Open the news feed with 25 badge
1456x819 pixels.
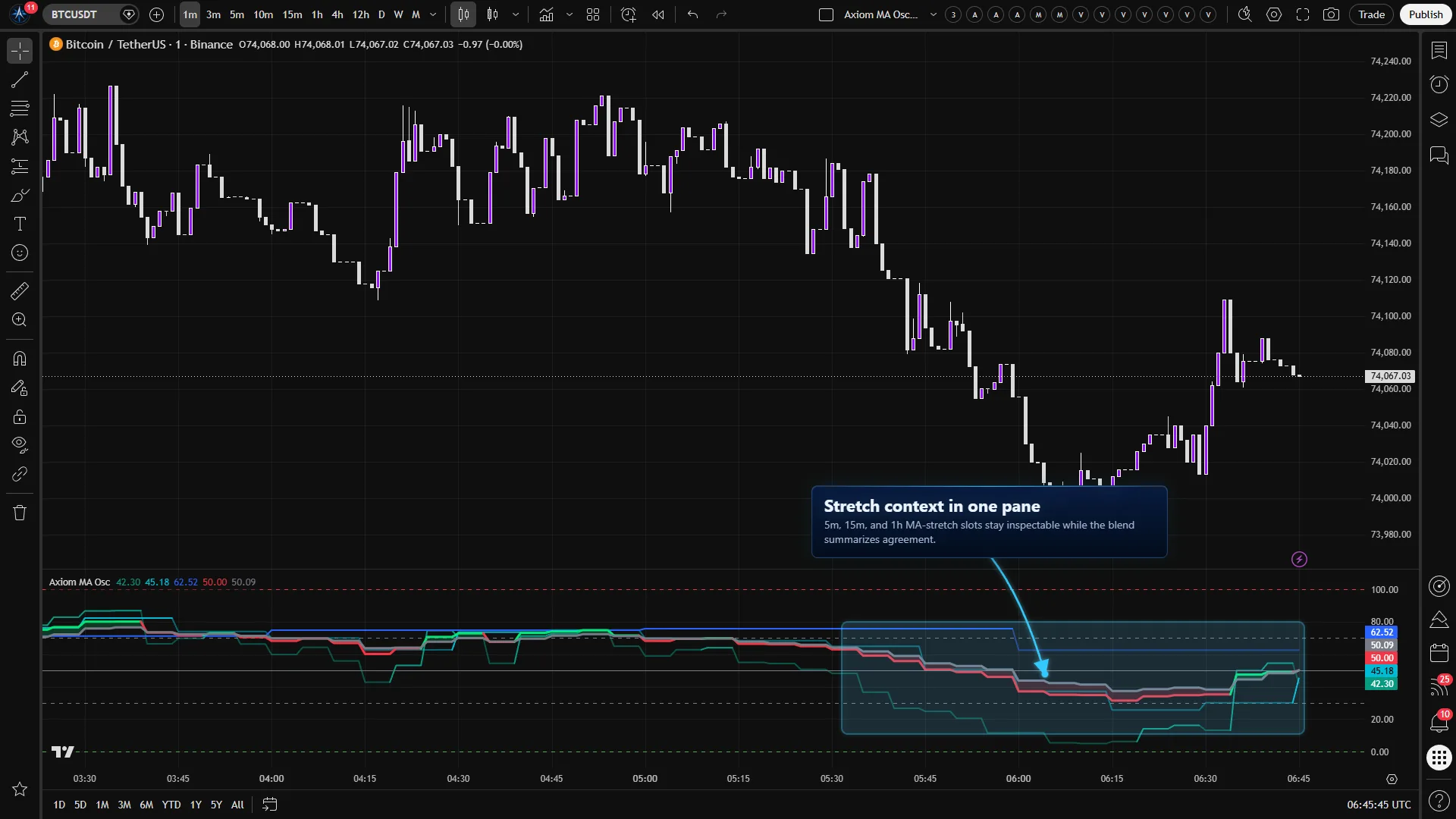pos(1439,686)
